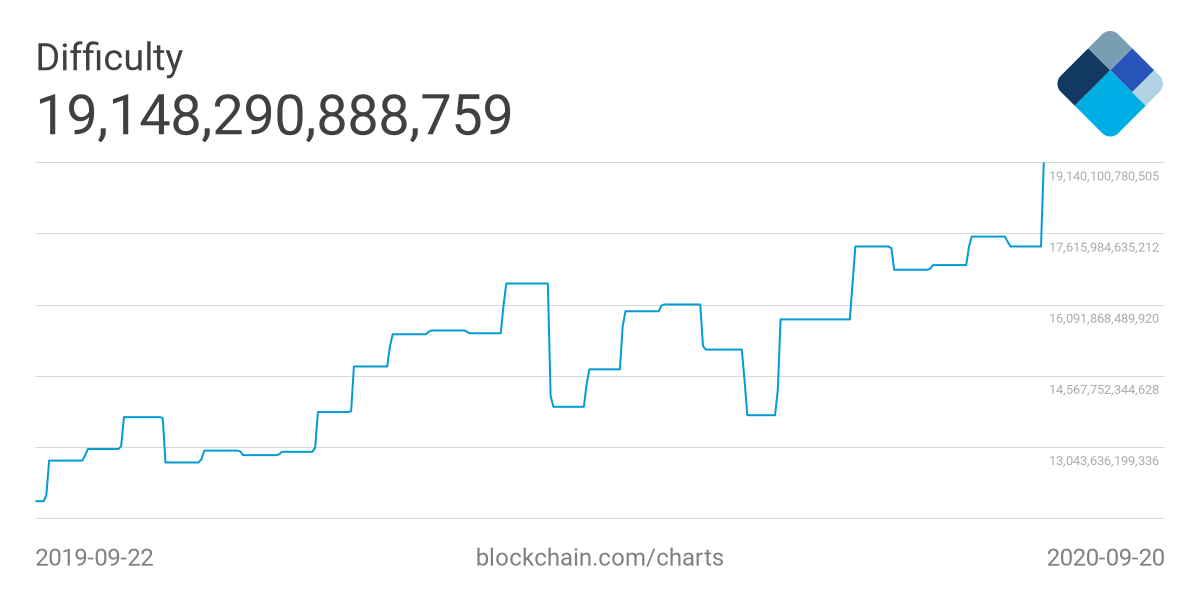Image resolution: width=1200 pixels, height=600 pixels.
Task: Select the large 19,148,290,888,759 value
Action: point(274,115)
